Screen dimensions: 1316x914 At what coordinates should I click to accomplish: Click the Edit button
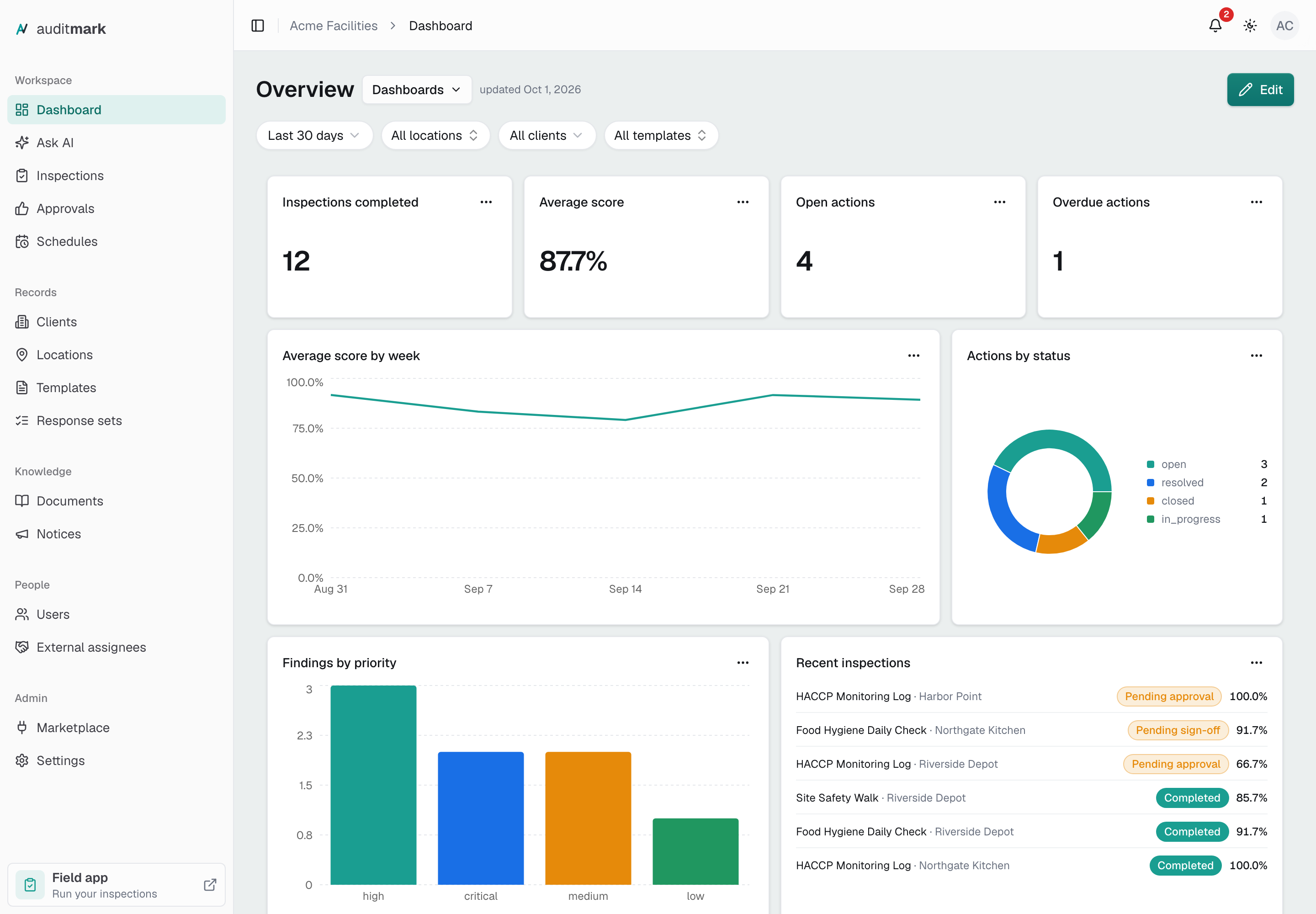pyautogui.click(x=1260, y=90)
